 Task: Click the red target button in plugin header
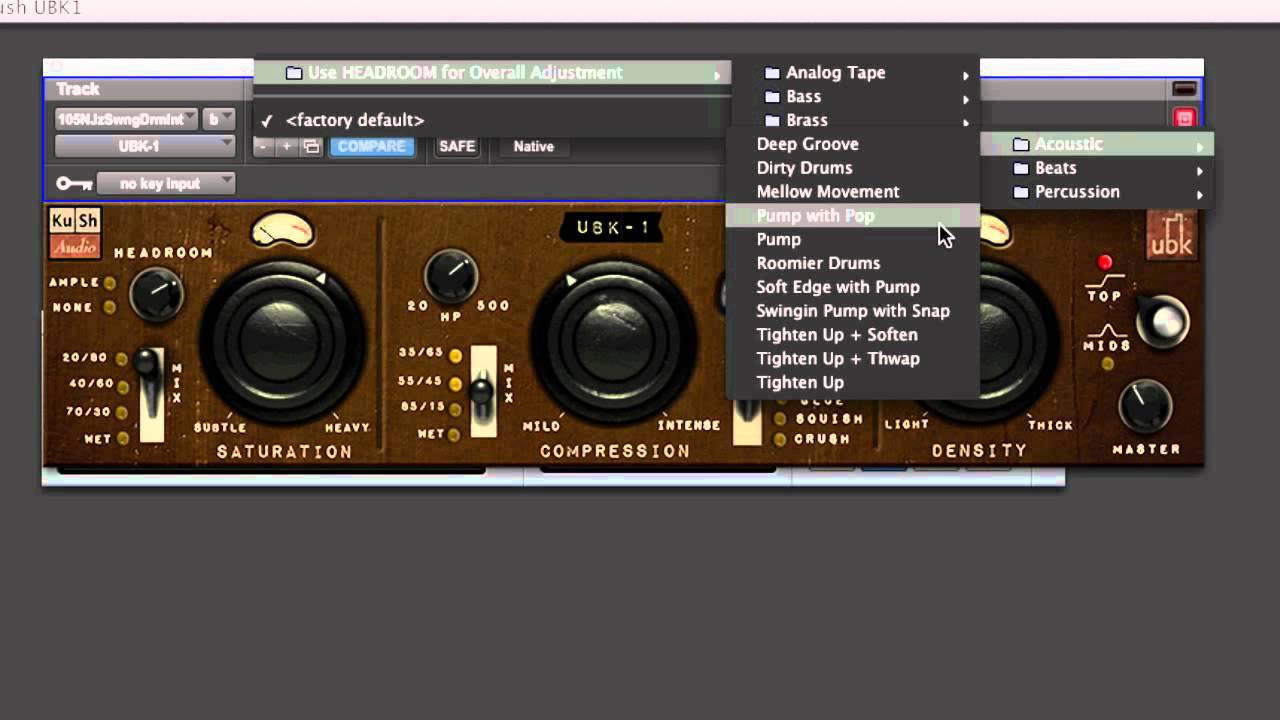[1184, 118]
